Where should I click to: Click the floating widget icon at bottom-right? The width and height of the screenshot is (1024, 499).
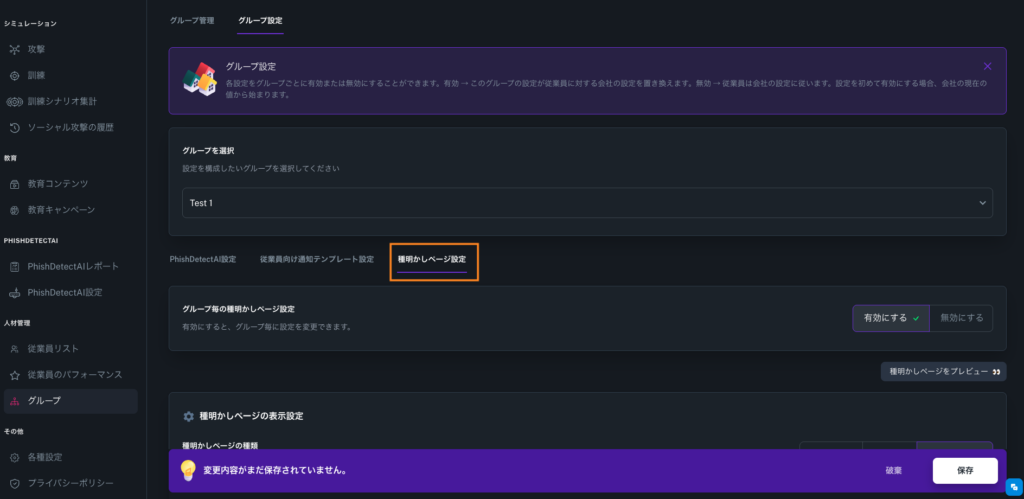(1013, 487)
